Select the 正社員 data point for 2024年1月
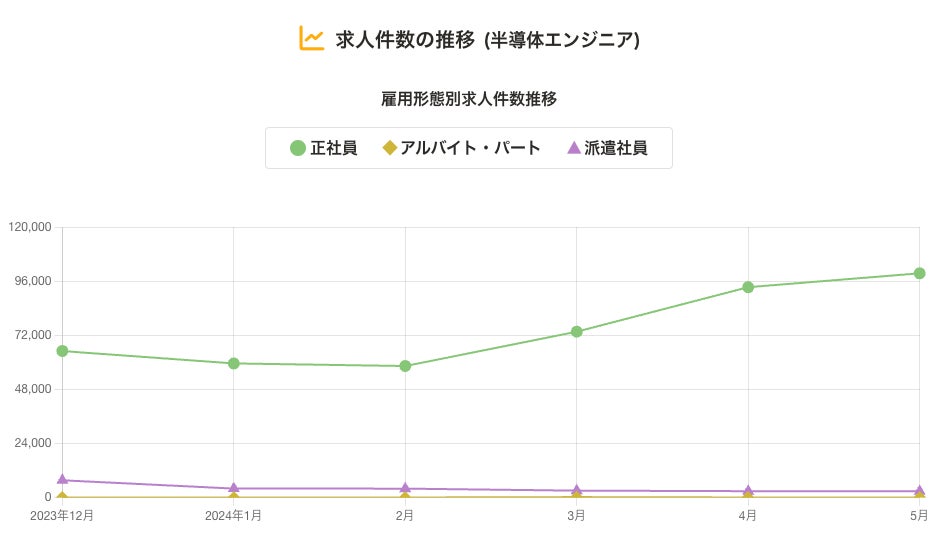The image size is (949, 557). [x=233, y=363]
